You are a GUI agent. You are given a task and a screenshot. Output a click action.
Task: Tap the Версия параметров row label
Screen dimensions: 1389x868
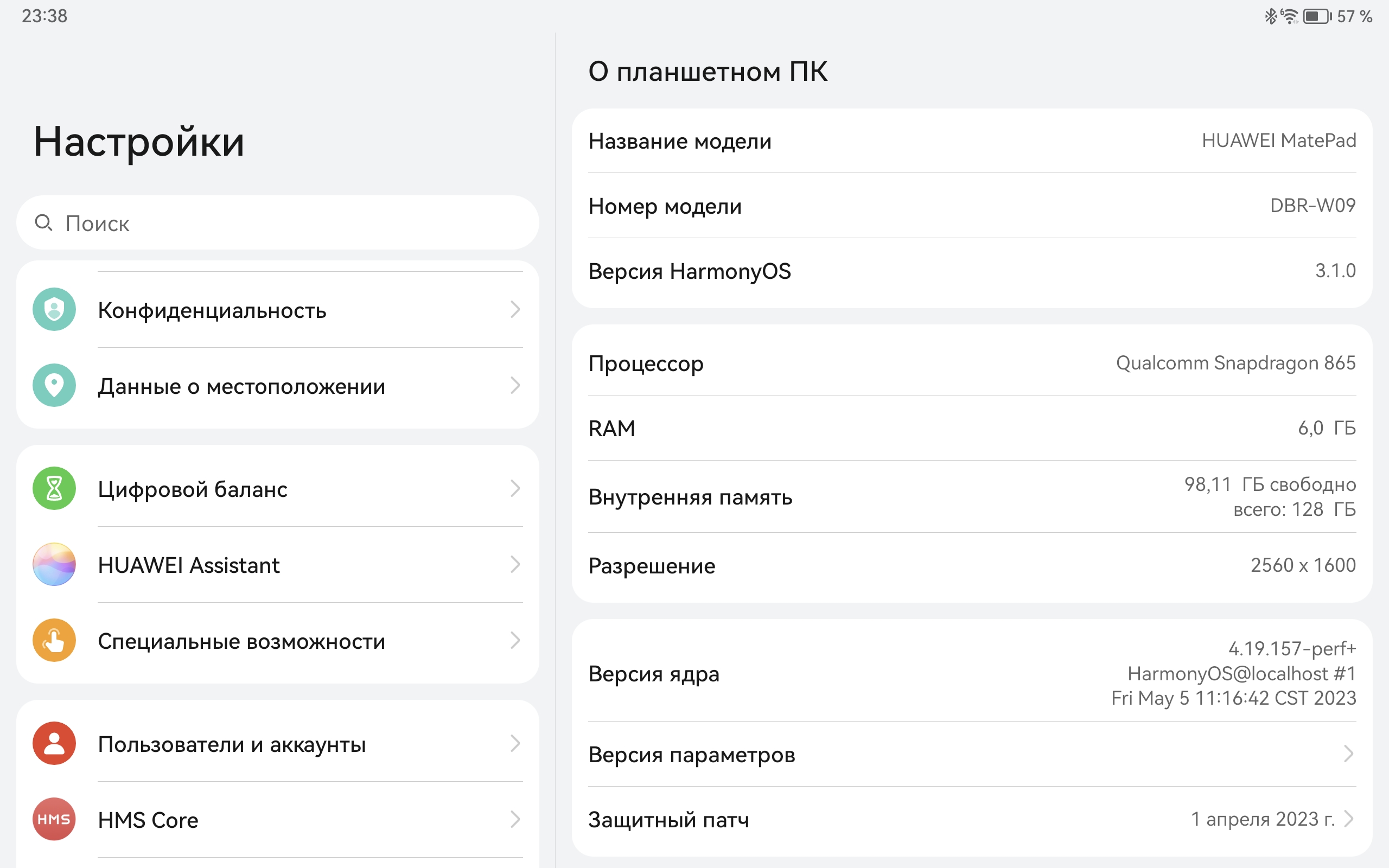[692, 754]
